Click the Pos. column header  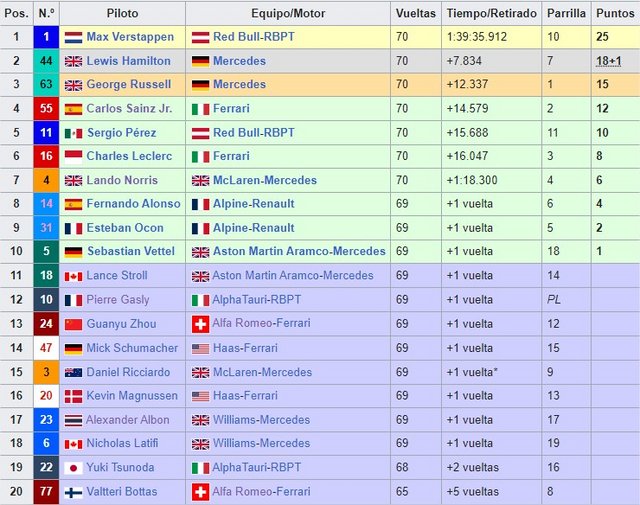coord(17,13)
